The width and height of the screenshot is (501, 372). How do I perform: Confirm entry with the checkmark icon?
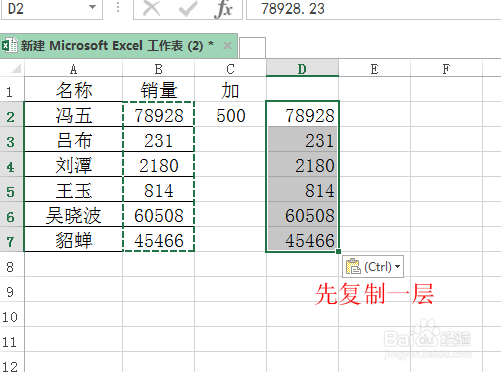click(x=187, y=8)
